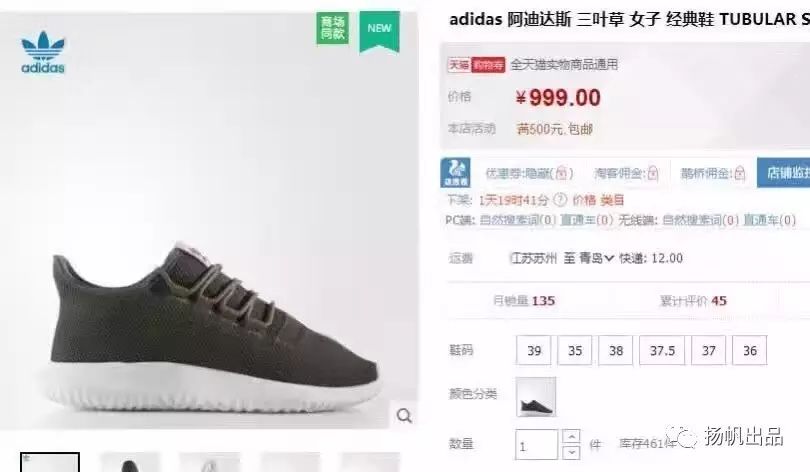The height and width of the screenshot is (472, 810).
Task: Decrease quantity with the down arrow
Action: [571, 452]
